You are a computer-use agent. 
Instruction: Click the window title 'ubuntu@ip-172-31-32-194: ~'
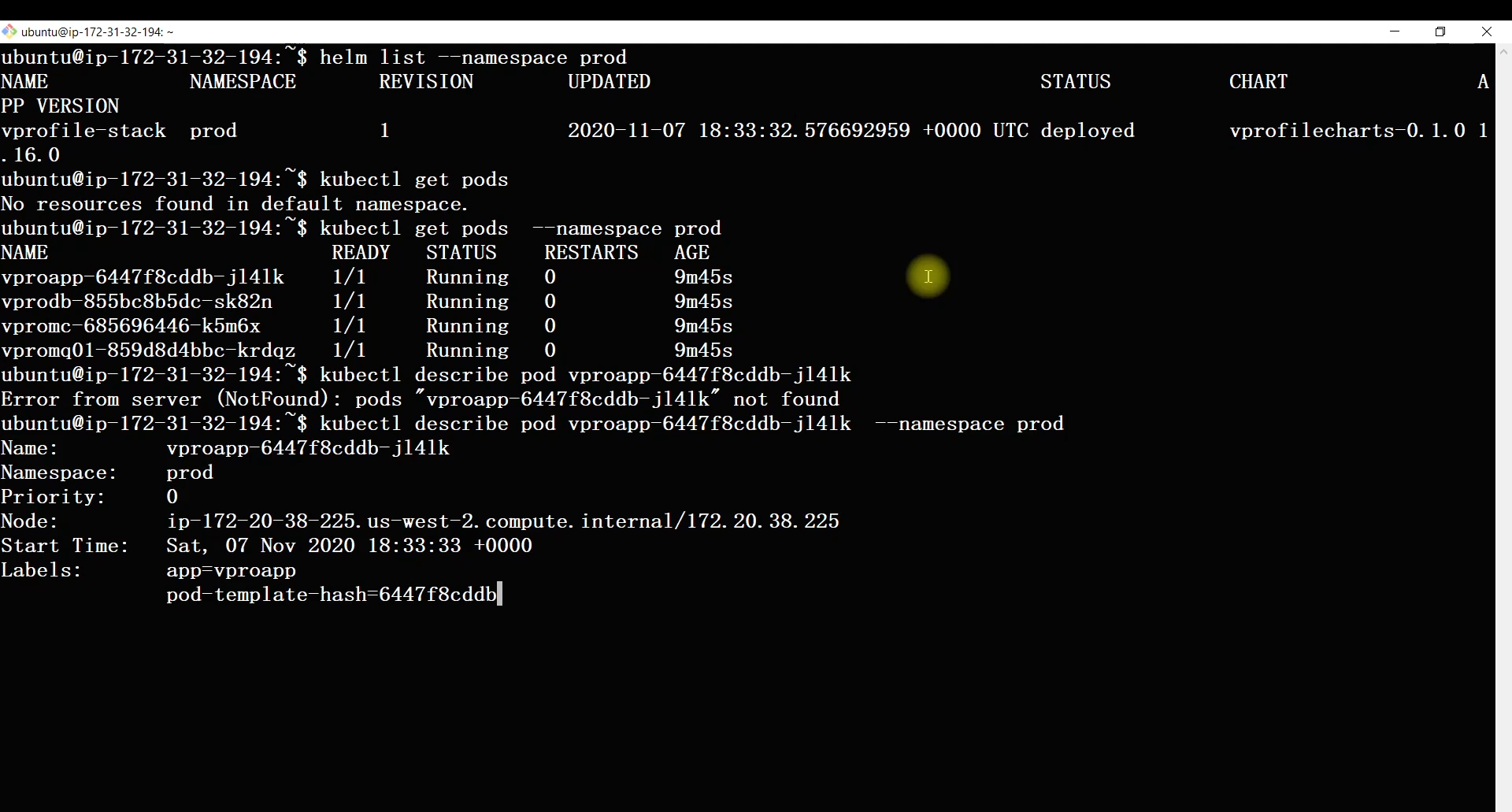pos(98,32)
